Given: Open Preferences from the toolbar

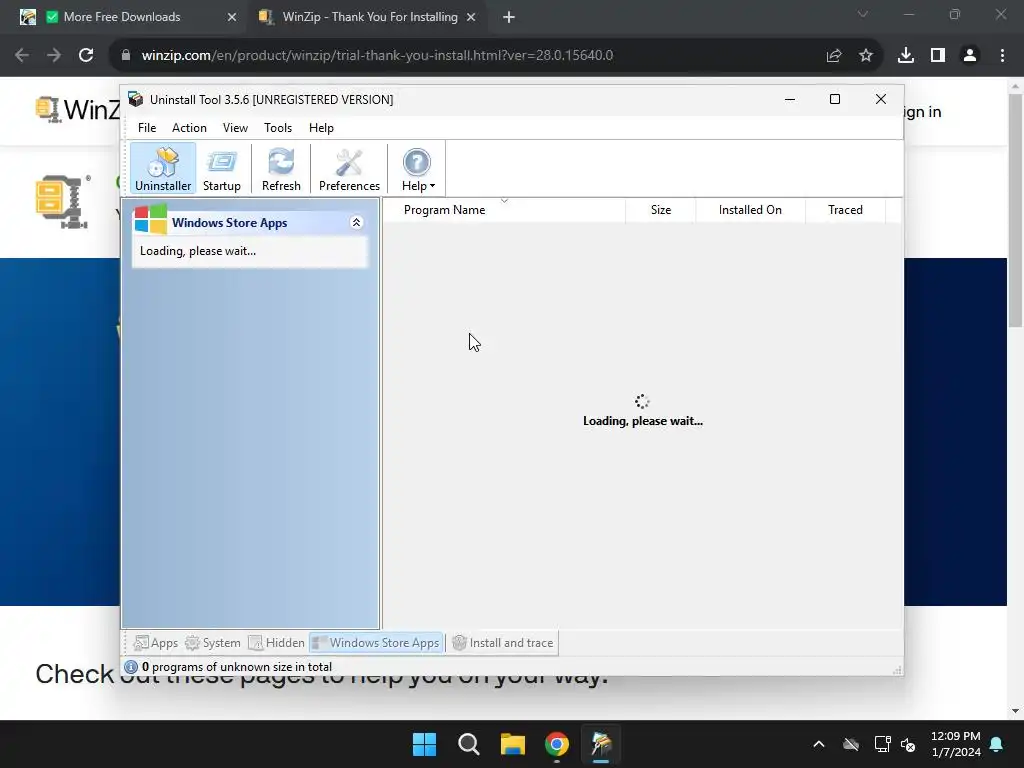Looking at the screenshot, I should tap(349, 168).
